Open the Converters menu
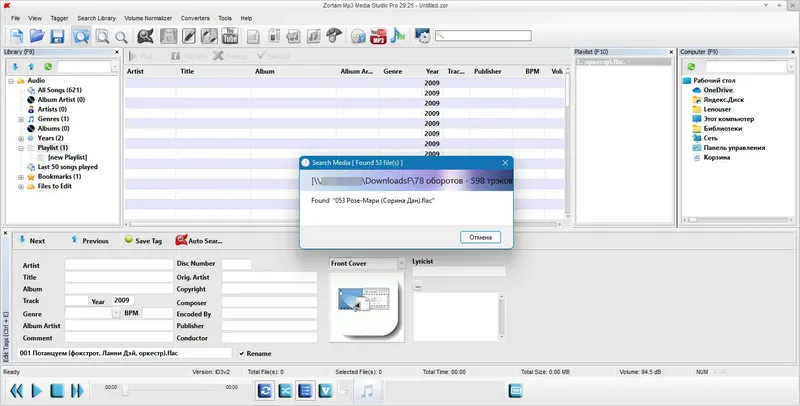800x406 pixels. pos(195,18)
